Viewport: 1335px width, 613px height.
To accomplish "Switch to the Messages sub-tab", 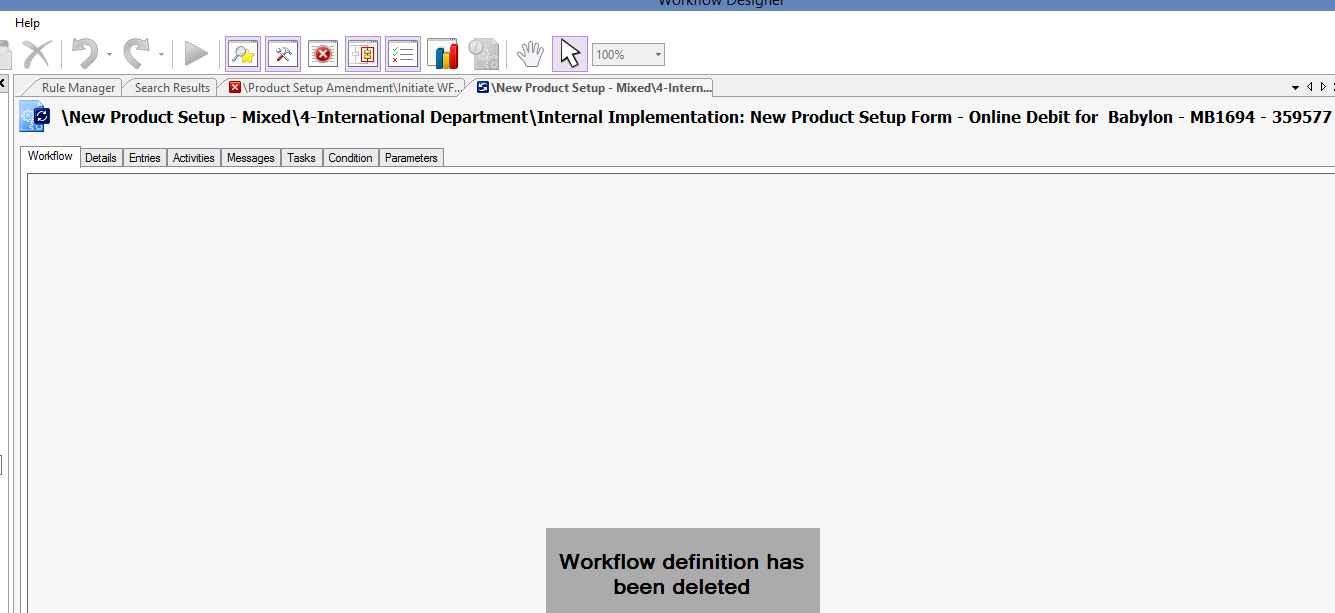I will (x=251, y=158).
